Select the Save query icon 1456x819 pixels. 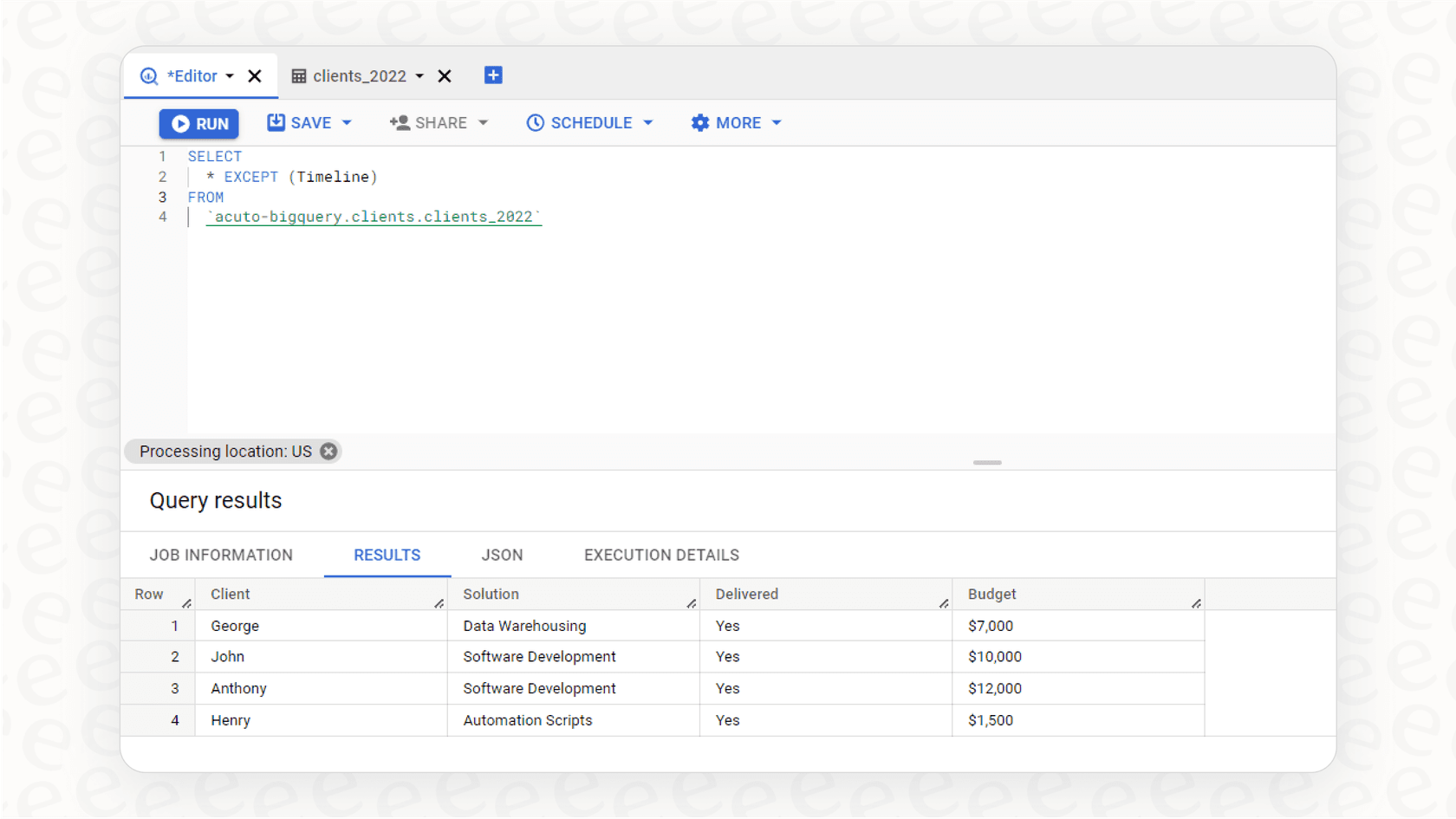[275, 122]
